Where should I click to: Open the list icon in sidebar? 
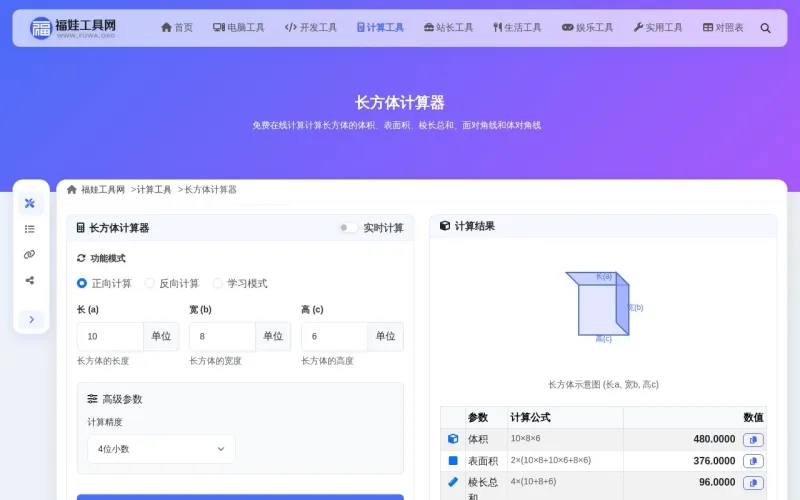point(30,229)
